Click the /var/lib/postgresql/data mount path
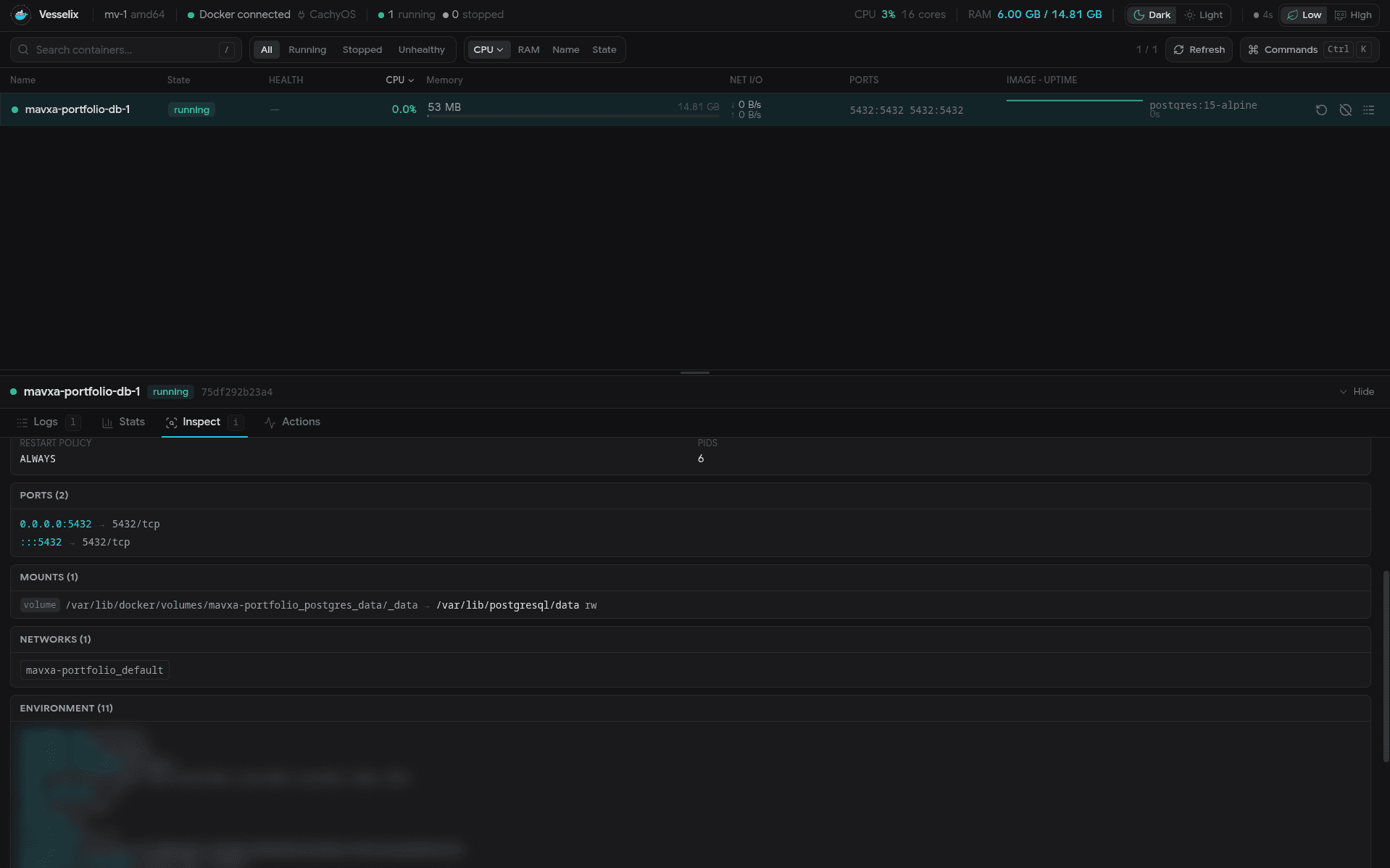Screen dimensions: 1390x868 pos(507,605)
